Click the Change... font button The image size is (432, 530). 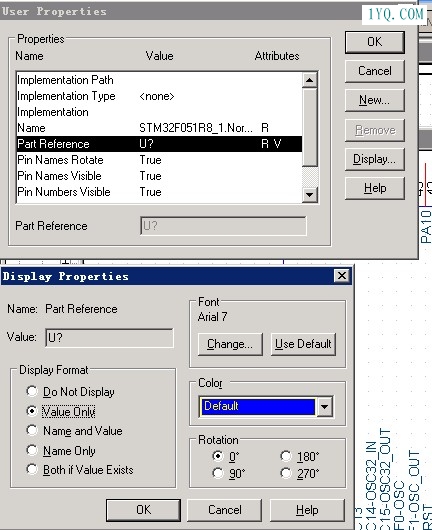point(230,344)
